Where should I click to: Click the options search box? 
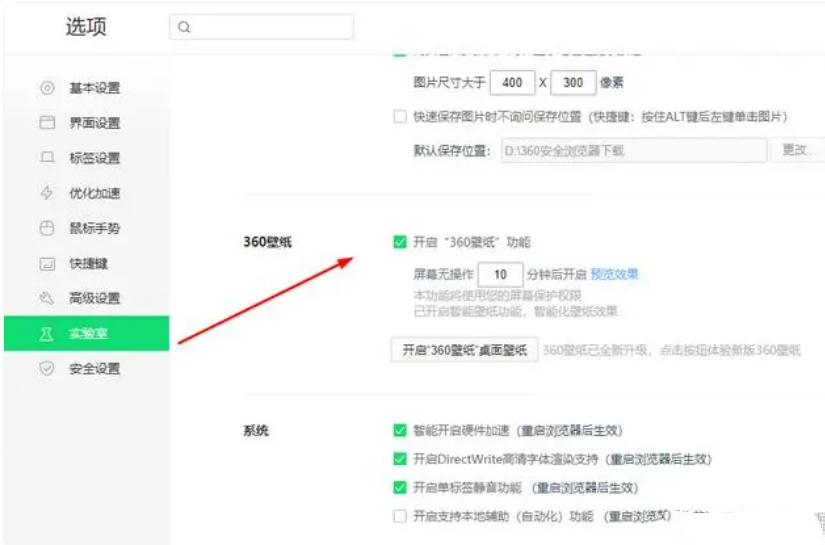pos(261,27)
